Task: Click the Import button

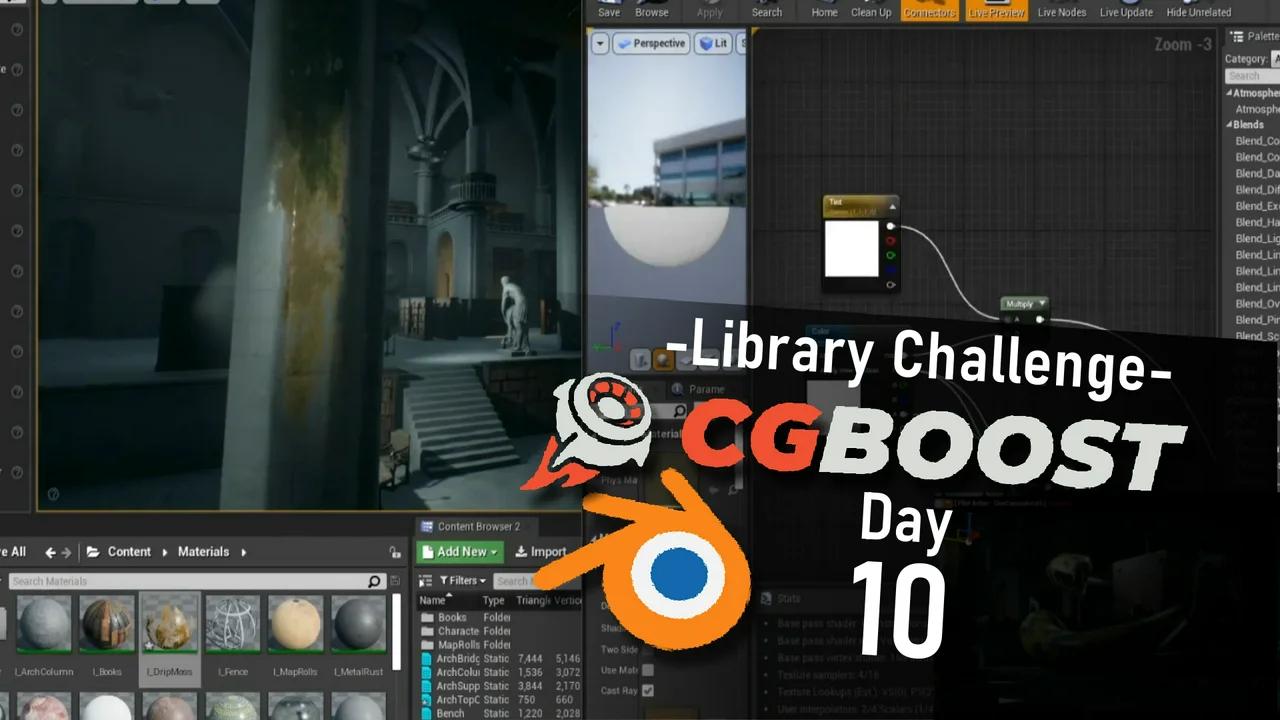Action: [x=541, y=551]
